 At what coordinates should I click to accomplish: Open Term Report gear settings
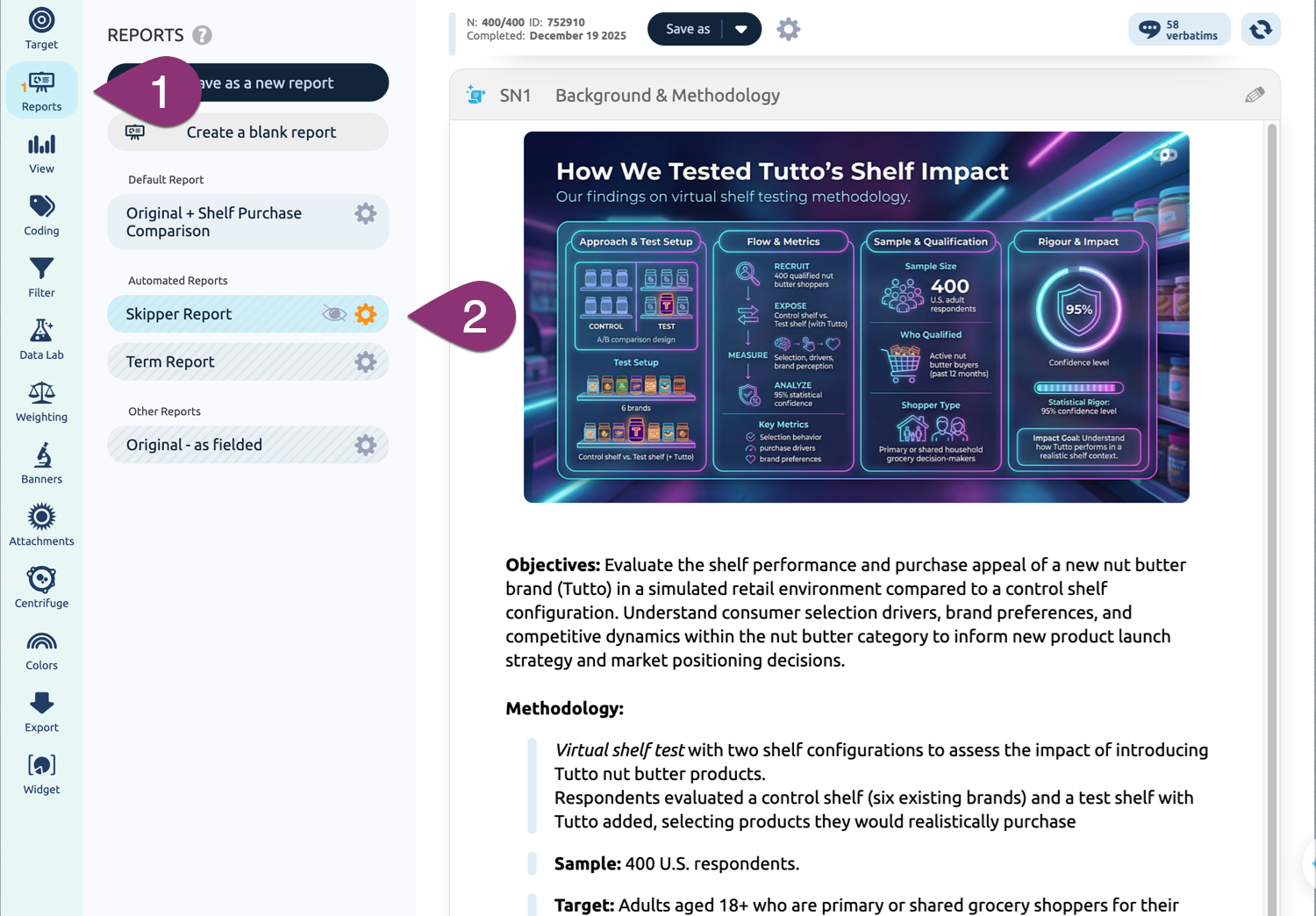point(366,361)
